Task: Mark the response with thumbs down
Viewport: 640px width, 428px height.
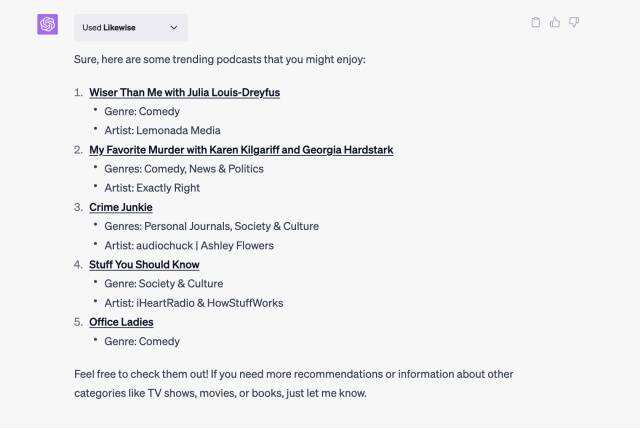Action: (574, 22)
